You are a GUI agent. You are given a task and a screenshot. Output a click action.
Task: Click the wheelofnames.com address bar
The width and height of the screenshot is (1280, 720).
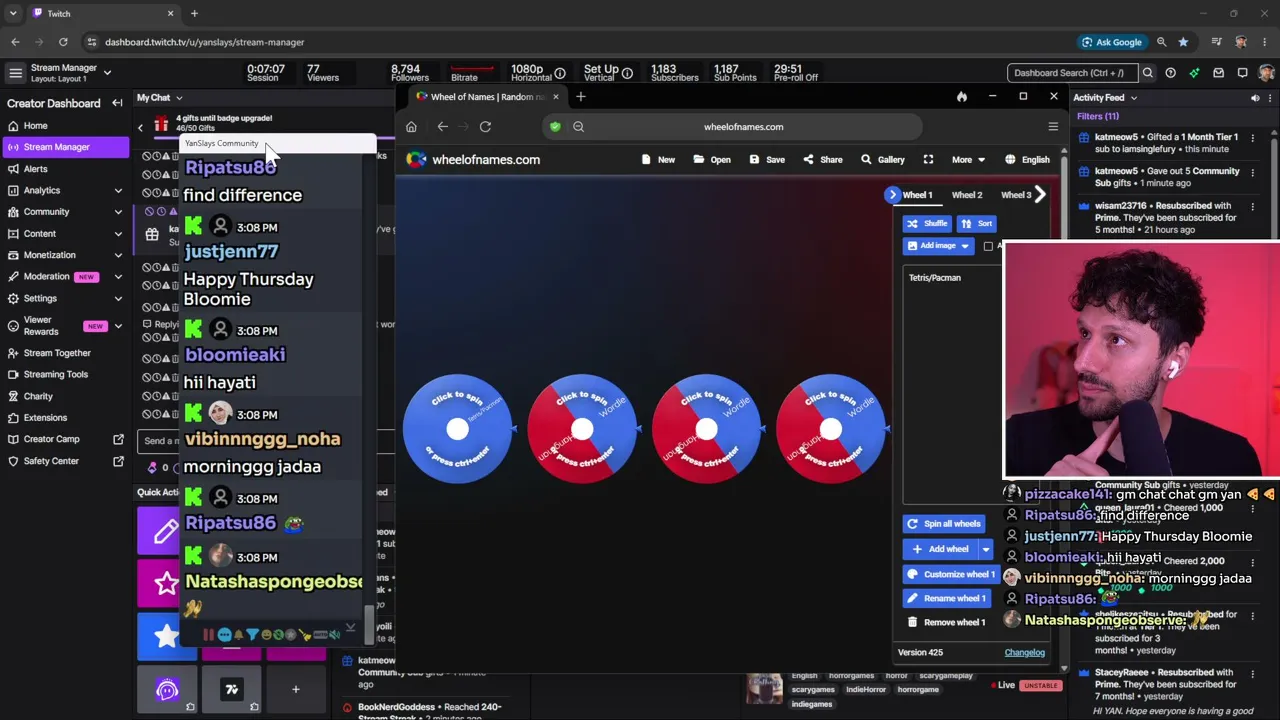click(x=743, y=127)
